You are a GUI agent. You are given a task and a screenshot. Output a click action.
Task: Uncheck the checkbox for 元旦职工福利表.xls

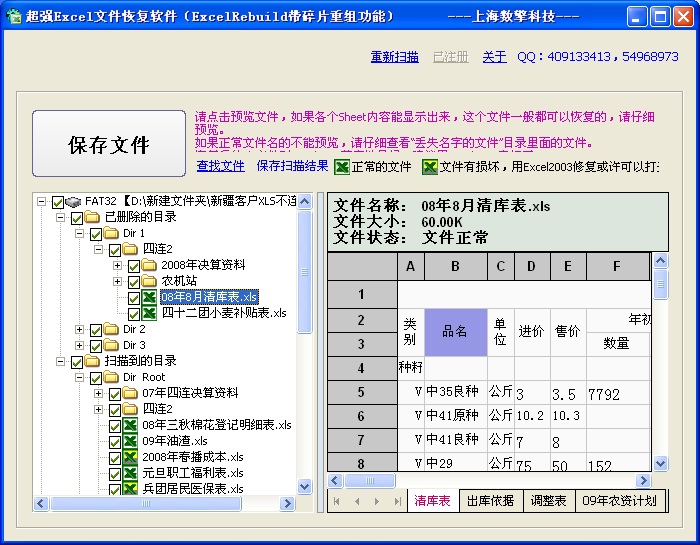[x=114, y=473]
